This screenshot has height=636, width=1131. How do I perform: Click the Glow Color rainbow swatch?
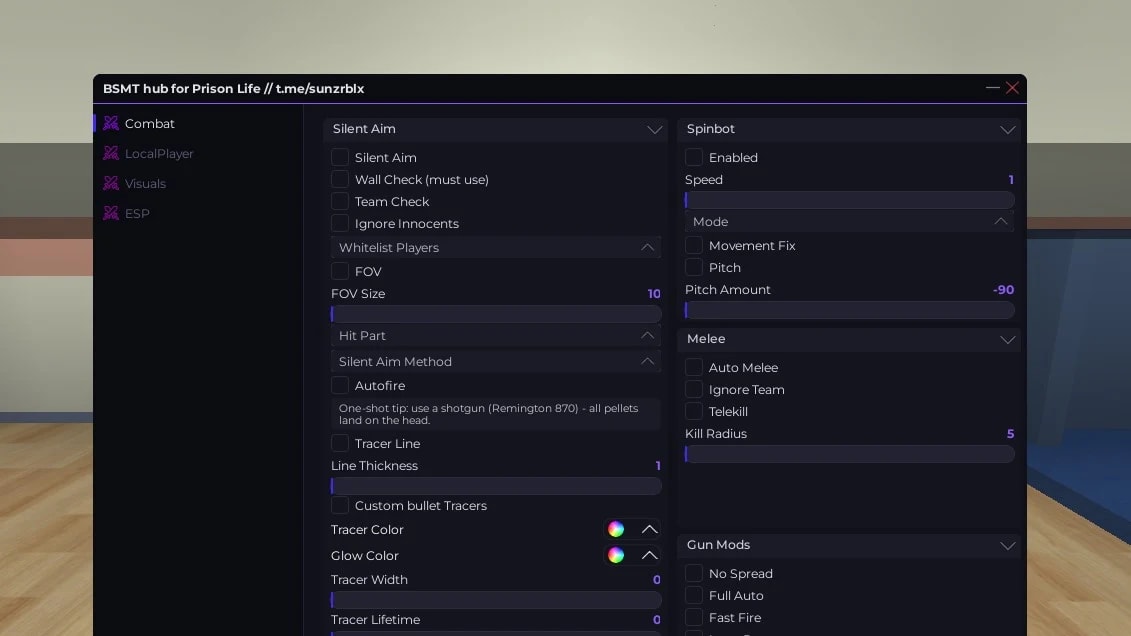click(x=616, y=555)
